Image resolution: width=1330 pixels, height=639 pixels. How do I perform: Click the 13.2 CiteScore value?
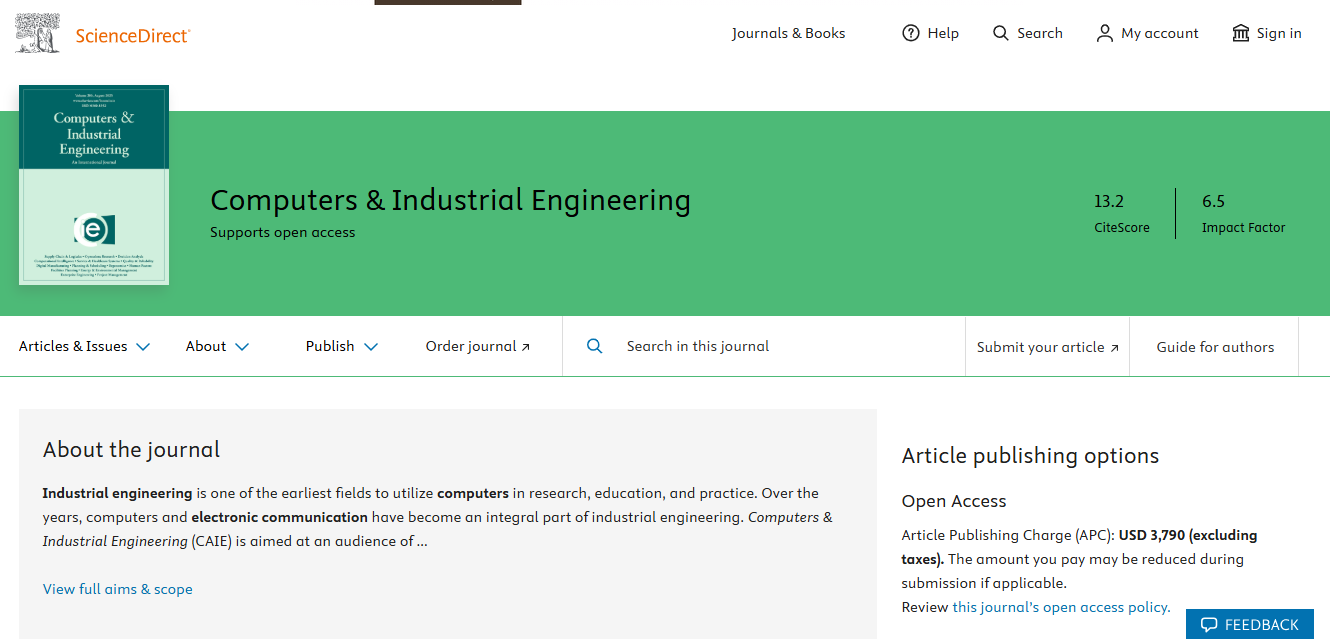(x=1109, y=201)
